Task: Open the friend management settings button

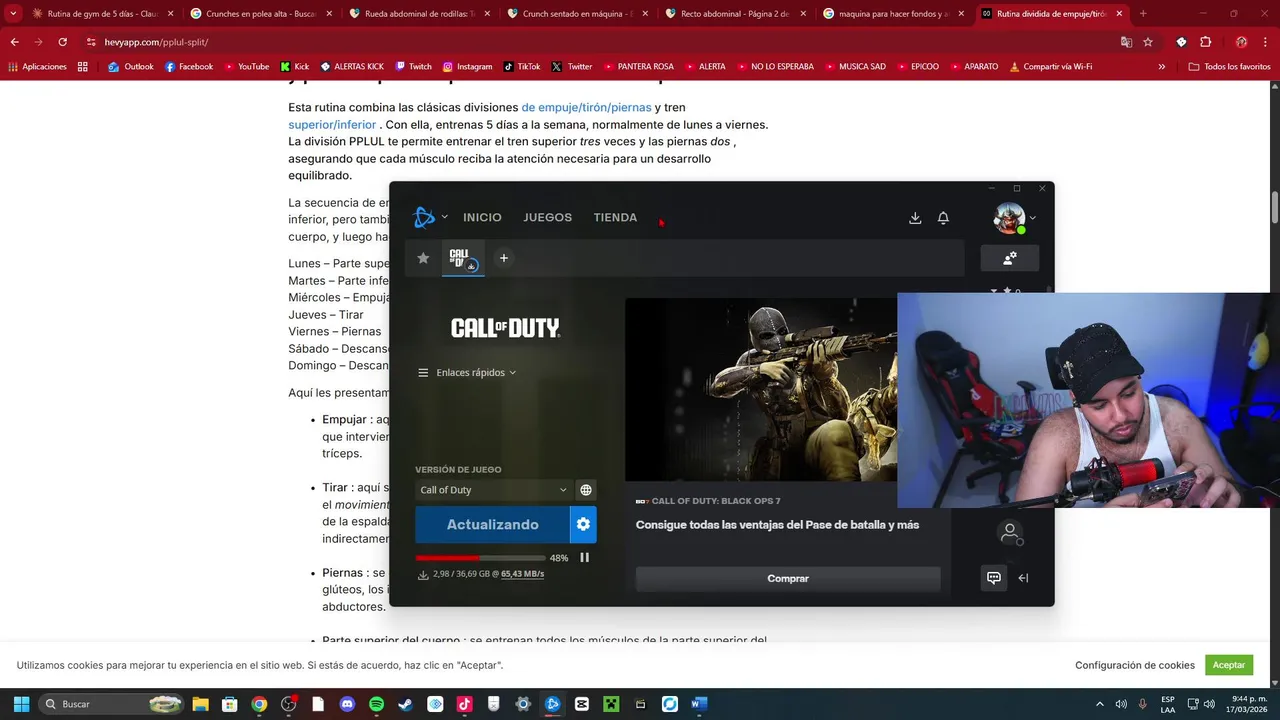Action: (x=1010, y=258)
